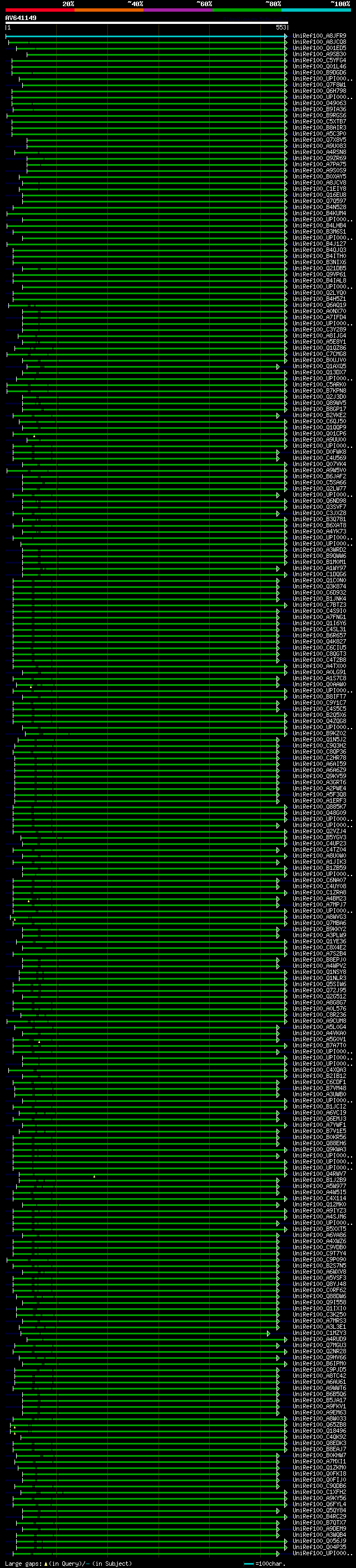Click hit label UniRef100_B8IFT7

(319, 696)
